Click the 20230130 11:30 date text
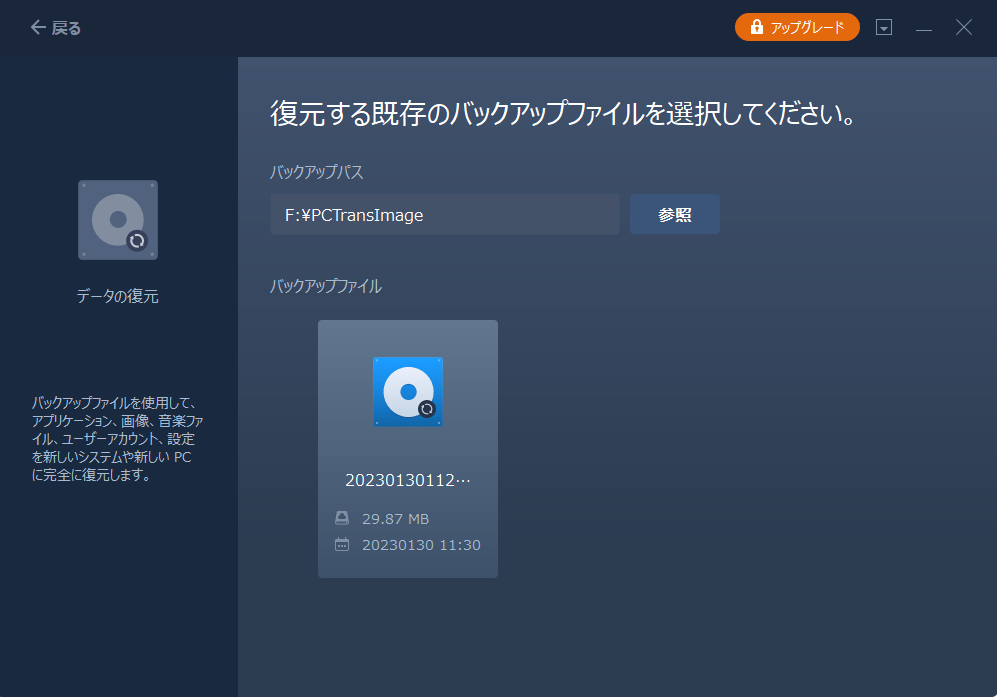 (420, 545)
